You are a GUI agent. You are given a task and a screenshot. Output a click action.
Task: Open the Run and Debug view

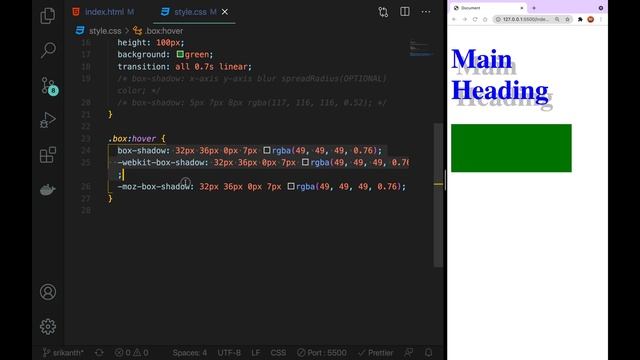(x=48, y=120)
